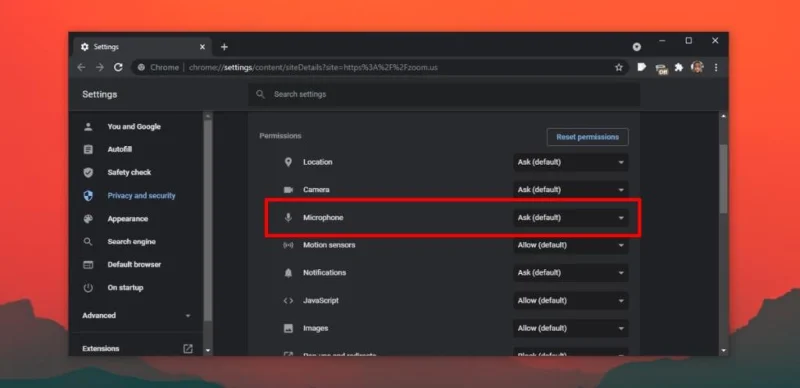This screenshot has width=800, height=388.
Task: Click the Notifications bell icon
Action: point(288,273)
